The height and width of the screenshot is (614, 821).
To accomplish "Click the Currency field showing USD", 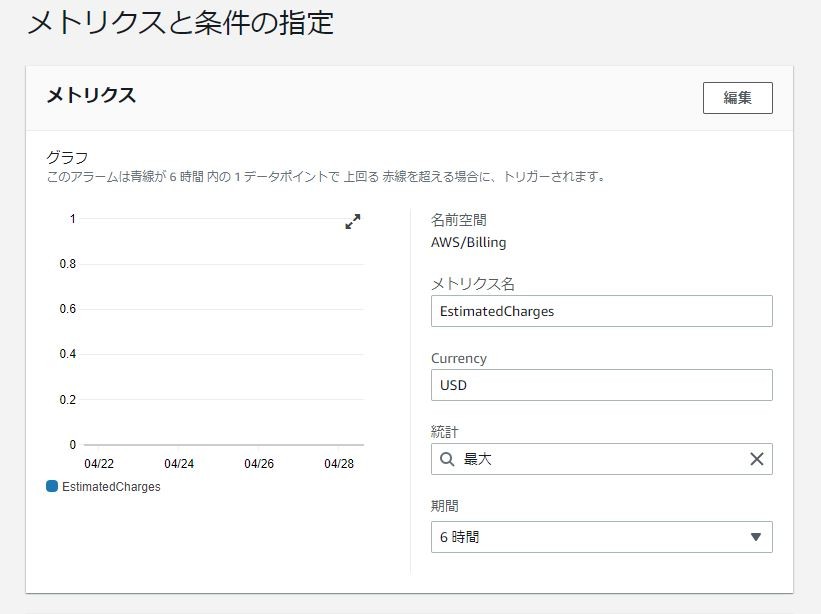I will coord(601,385).
